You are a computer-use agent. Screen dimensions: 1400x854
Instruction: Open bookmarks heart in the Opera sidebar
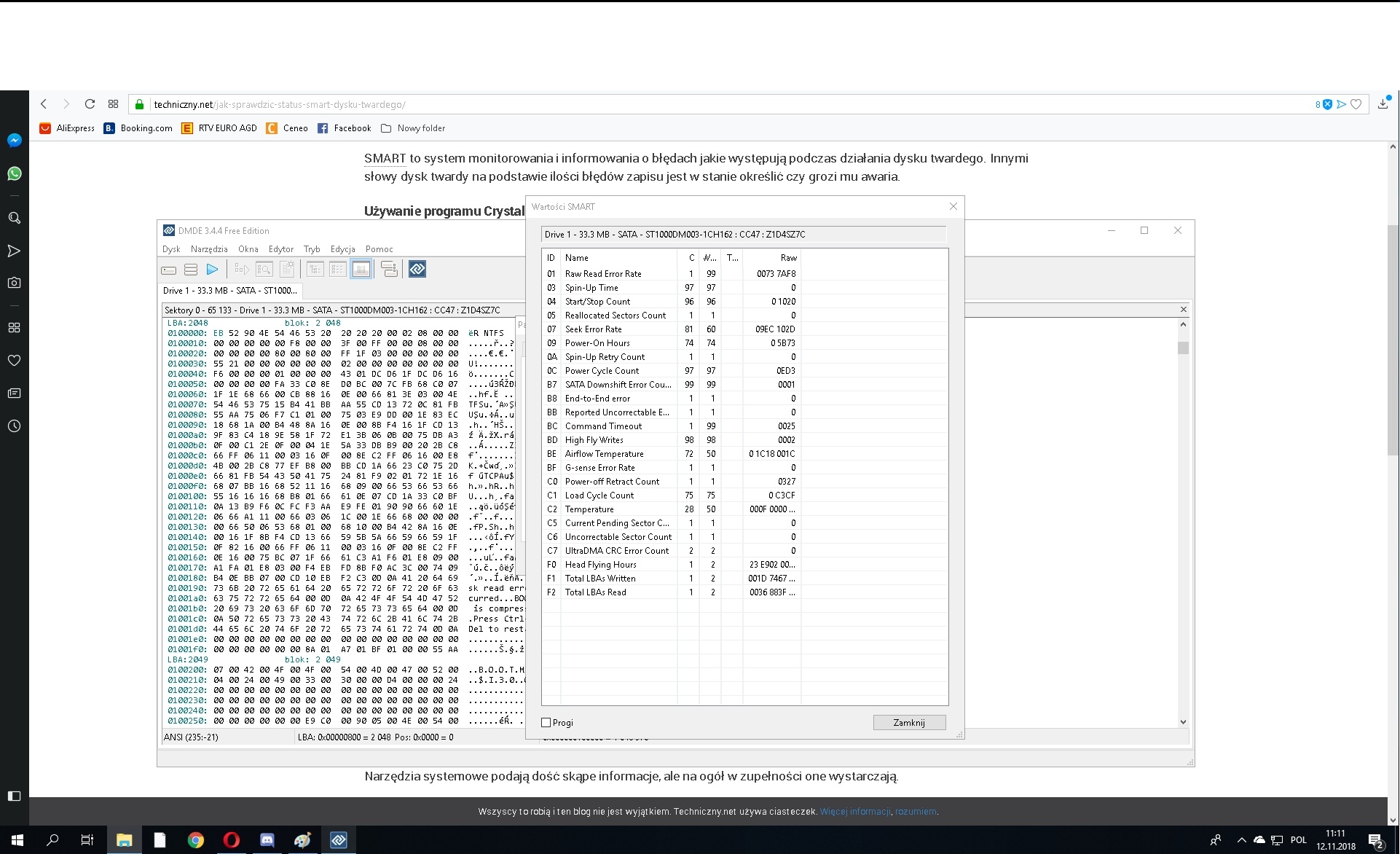click(15, 361)
